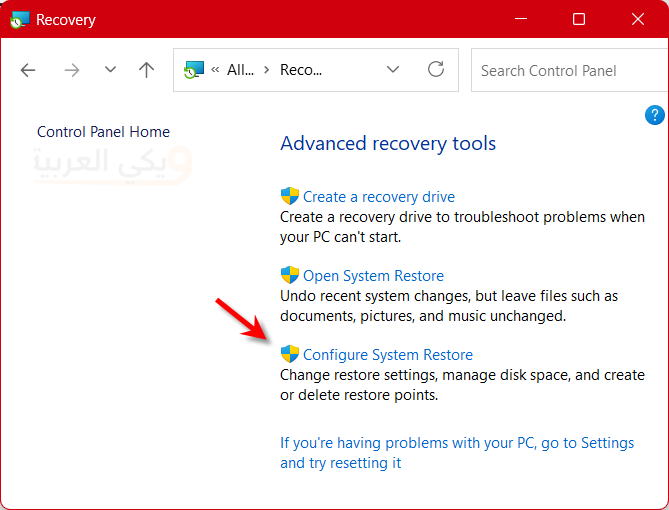Screen dimensions: 669x510
Task: Open the address bar history dropdown
Action: tap(393, 69)
